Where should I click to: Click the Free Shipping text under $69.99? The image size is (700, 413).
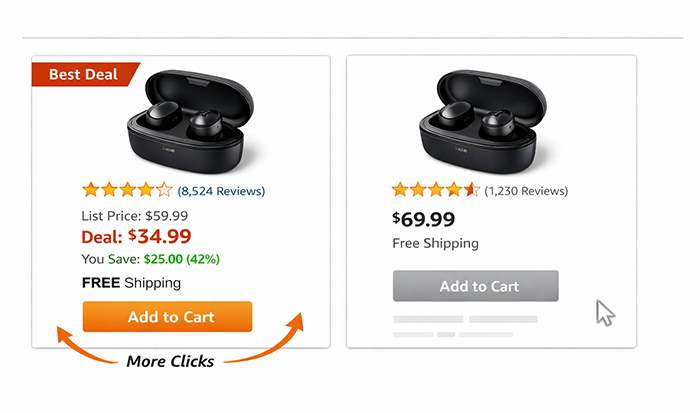(435, 243)
